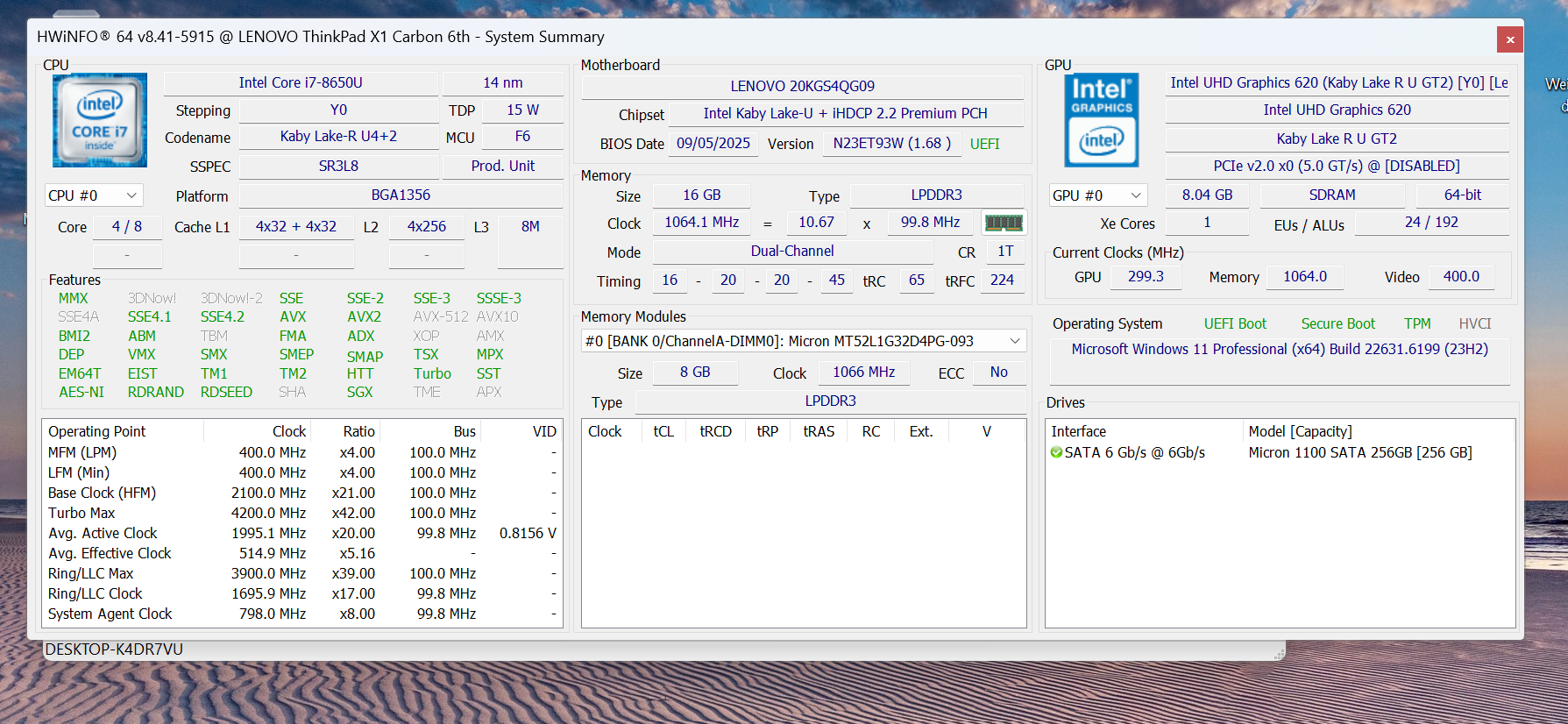The width and height of the screenshot is (1568, 724).
Task: Click the CPU name Intel Core i7-8650U
Action: [x=301, y=83]
